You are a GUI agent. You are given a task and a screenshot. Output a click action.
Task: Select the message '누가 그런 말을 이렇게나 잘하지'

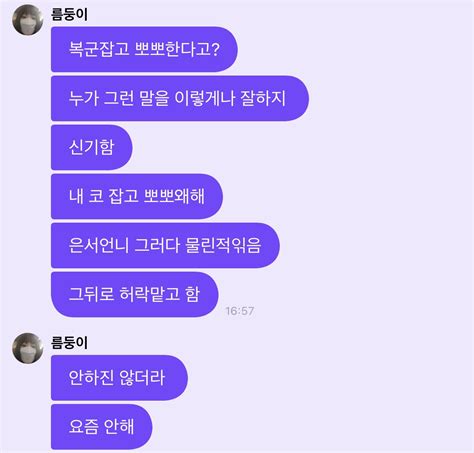click(x=180, y=98)
